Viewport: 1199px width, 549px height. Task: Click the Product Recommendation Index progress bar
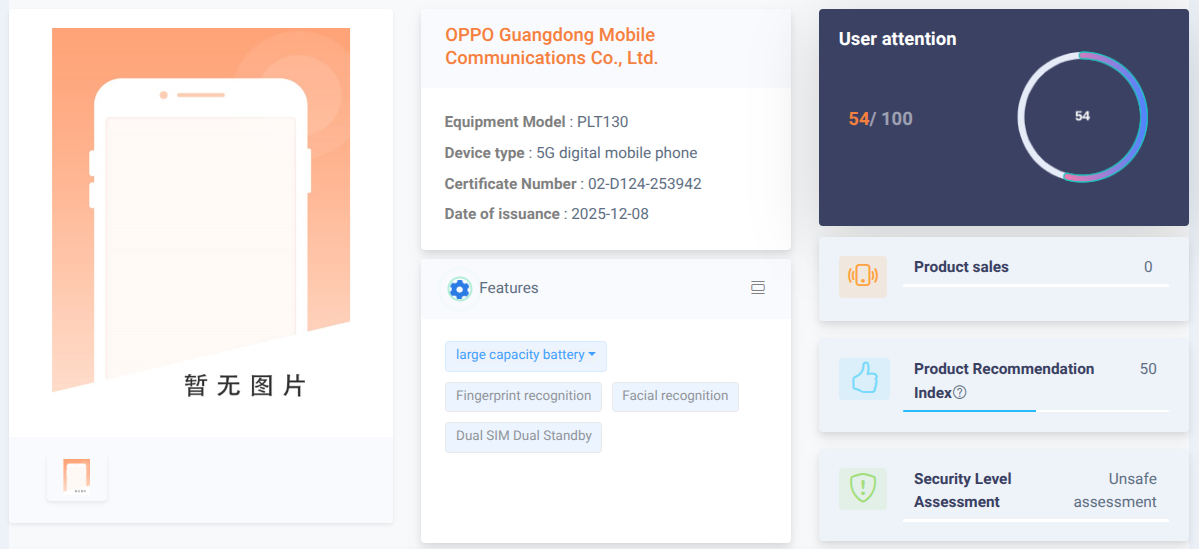(x=1035, y=410)
